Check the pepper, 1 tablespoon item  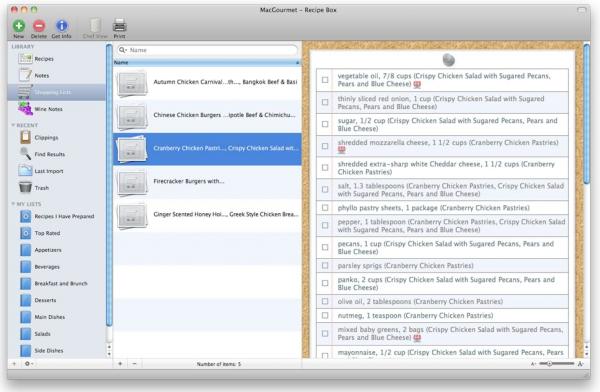325,225
